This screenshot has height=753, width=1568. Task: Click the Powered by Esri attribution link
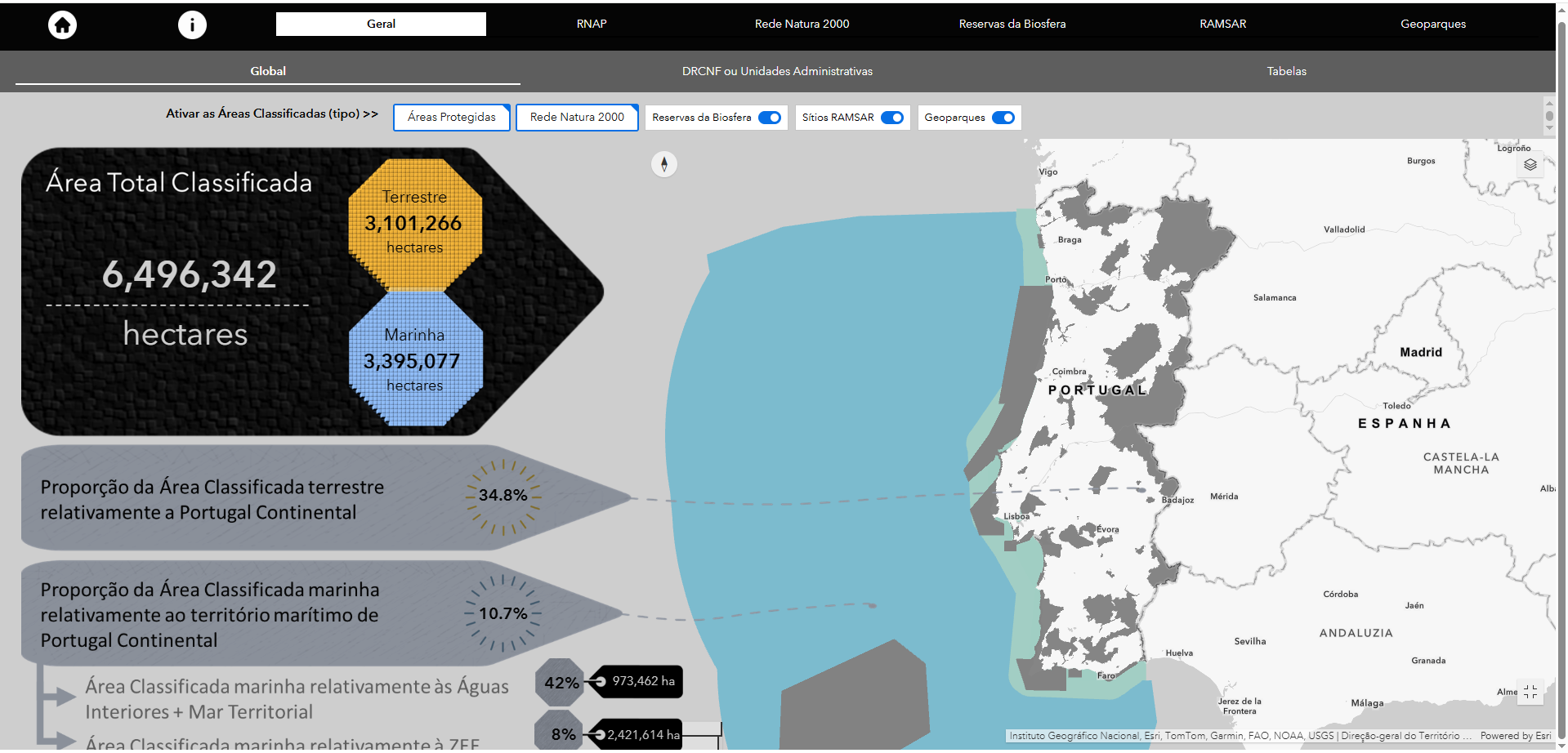1515,736
